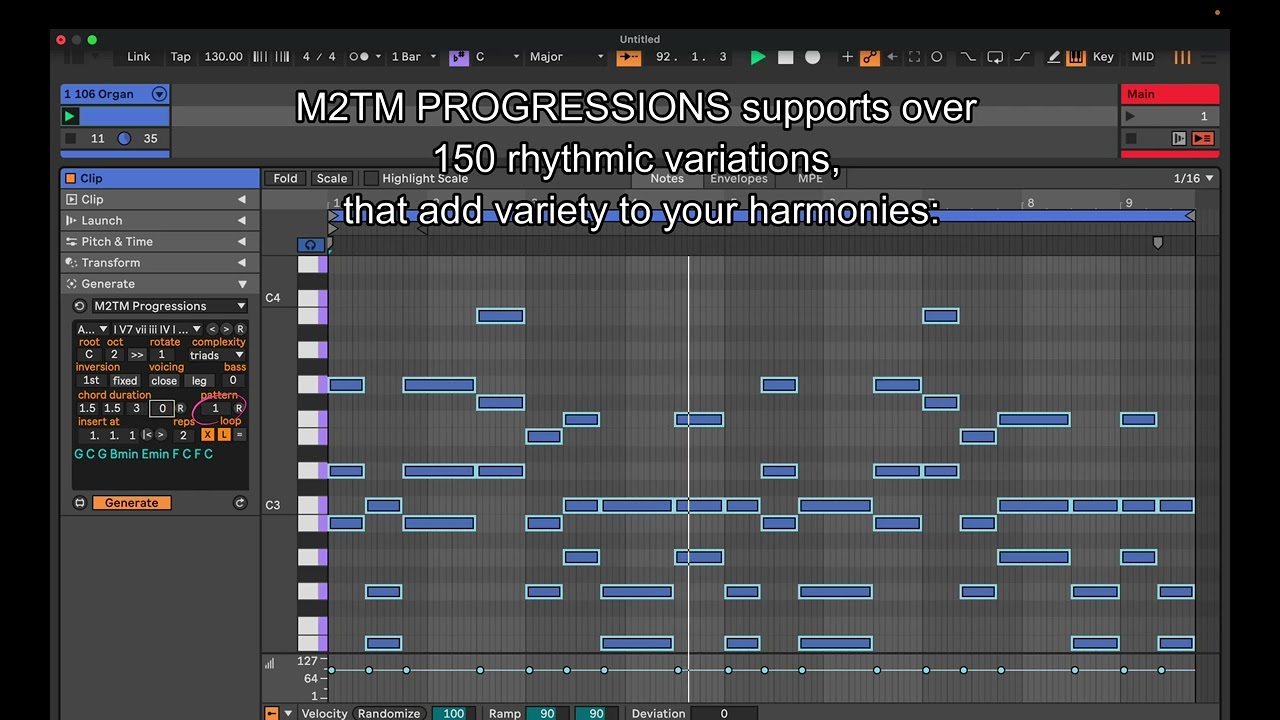Toggle the leg voicing button

[x=199, y=381]
